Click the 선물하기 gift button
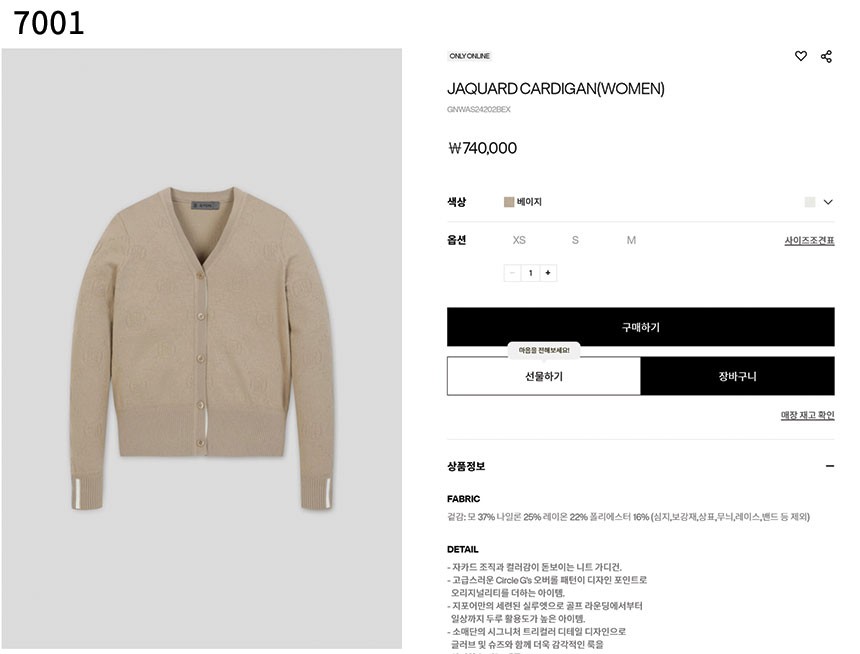This screenshot has width=860, height=654. click(544, 376)
